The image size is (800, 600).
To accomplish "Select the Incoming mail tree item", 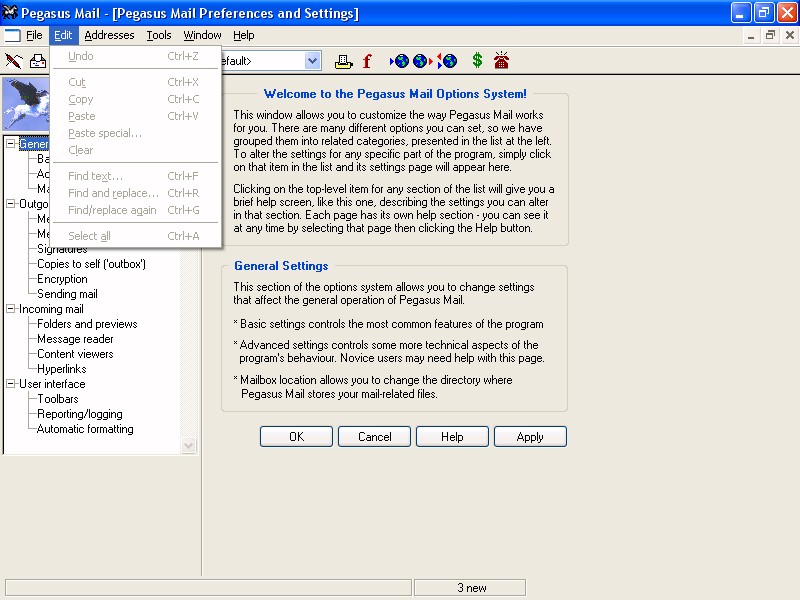I will (x=51, y=309).
